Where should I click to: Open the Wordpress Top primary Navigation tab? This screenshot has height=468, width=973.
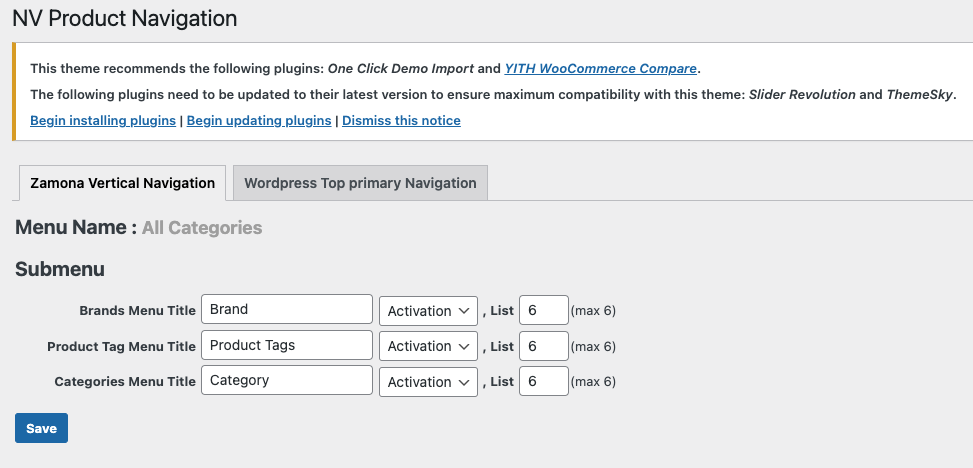pos(360,183)
